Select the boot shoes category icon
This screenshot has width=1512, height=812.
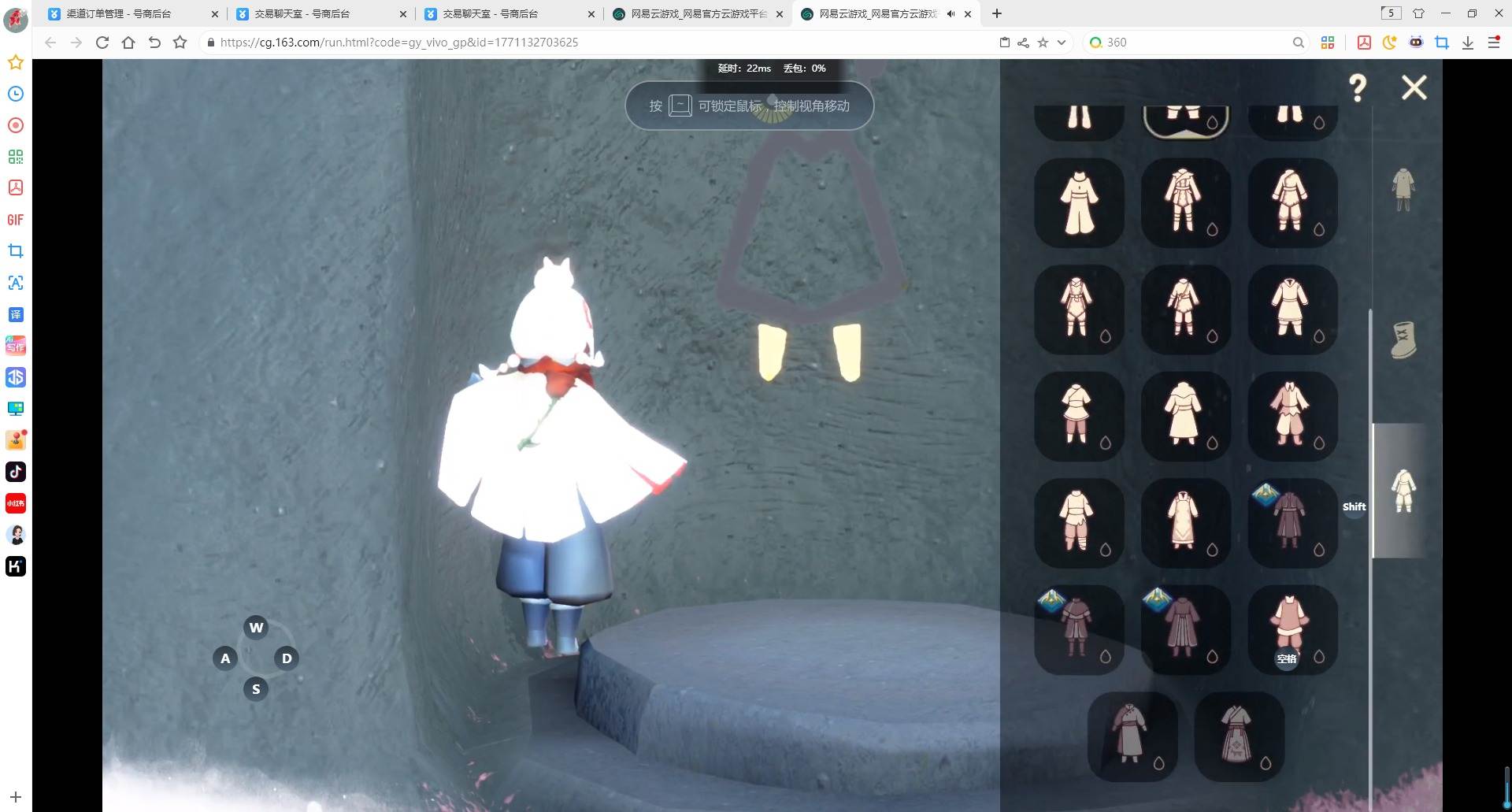[1403, 340]
